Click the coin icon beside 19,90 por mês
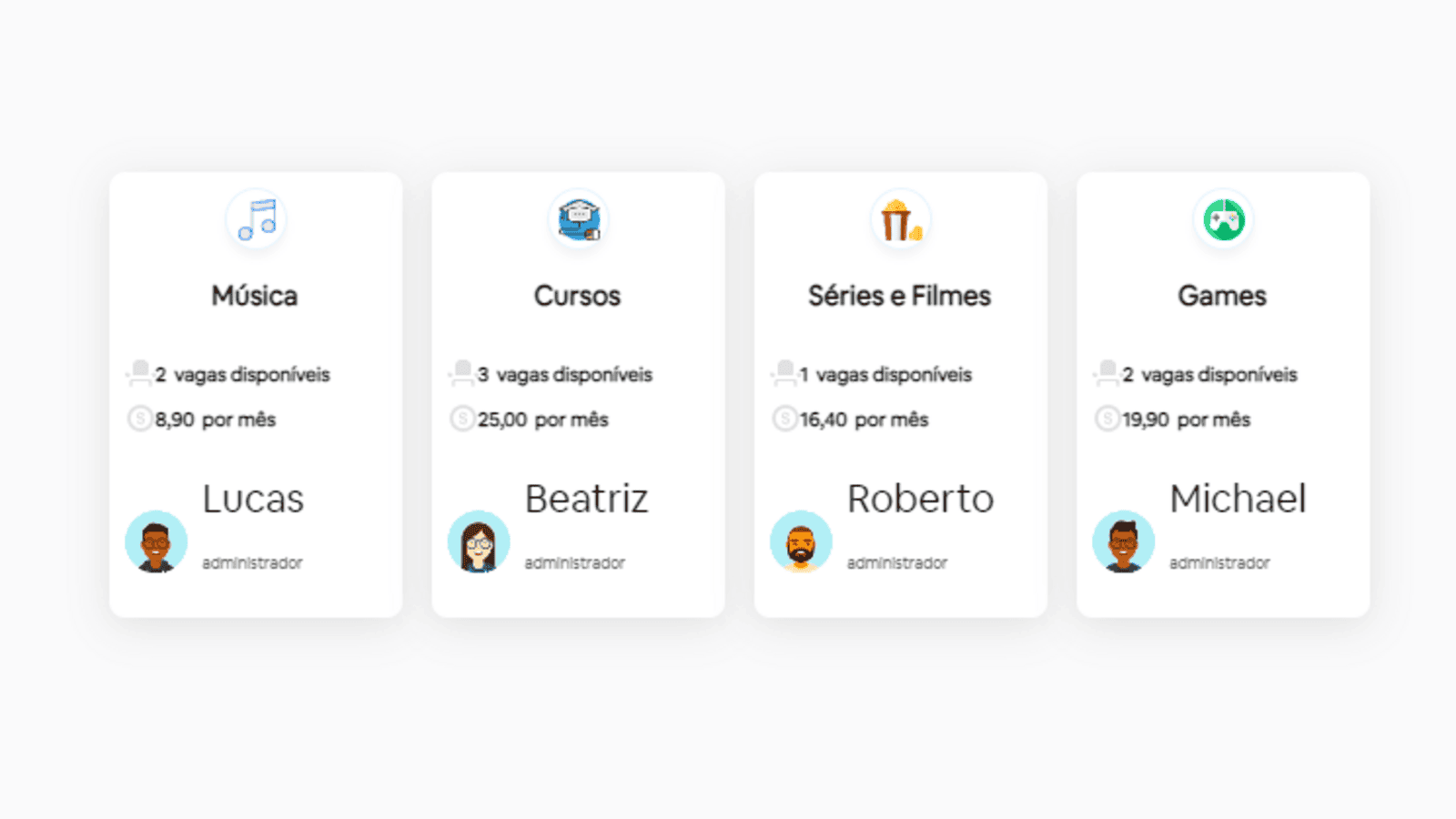 click(1107, 419)
